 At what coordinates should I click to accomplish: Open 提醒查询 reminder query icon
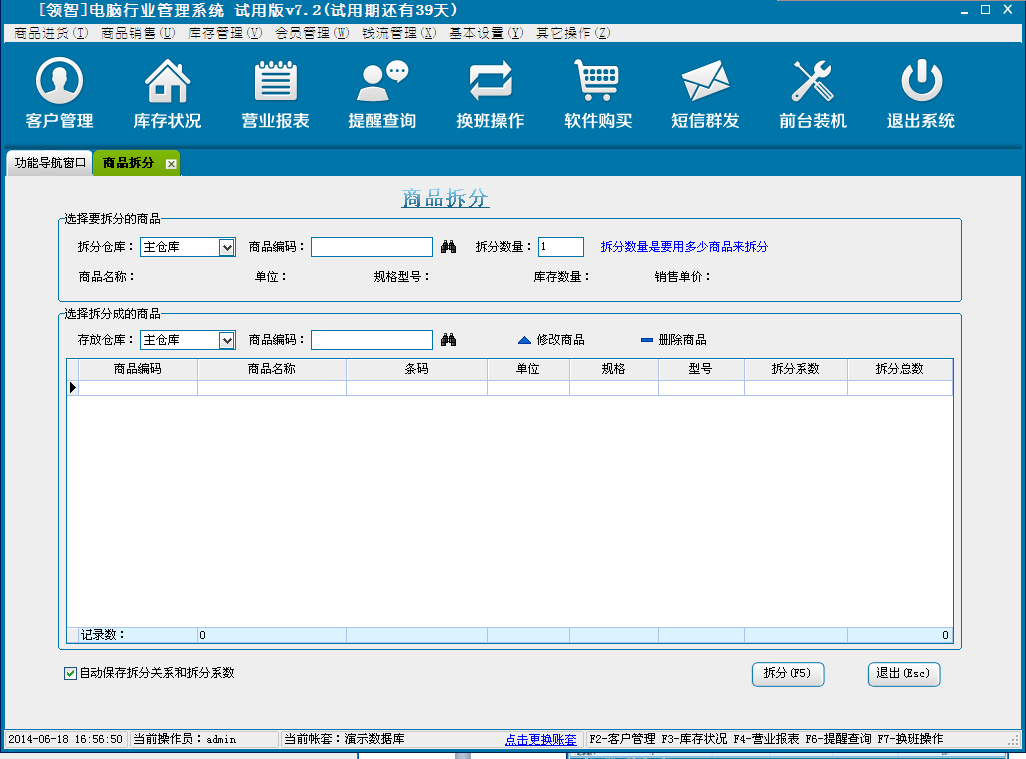pos(382,82)
